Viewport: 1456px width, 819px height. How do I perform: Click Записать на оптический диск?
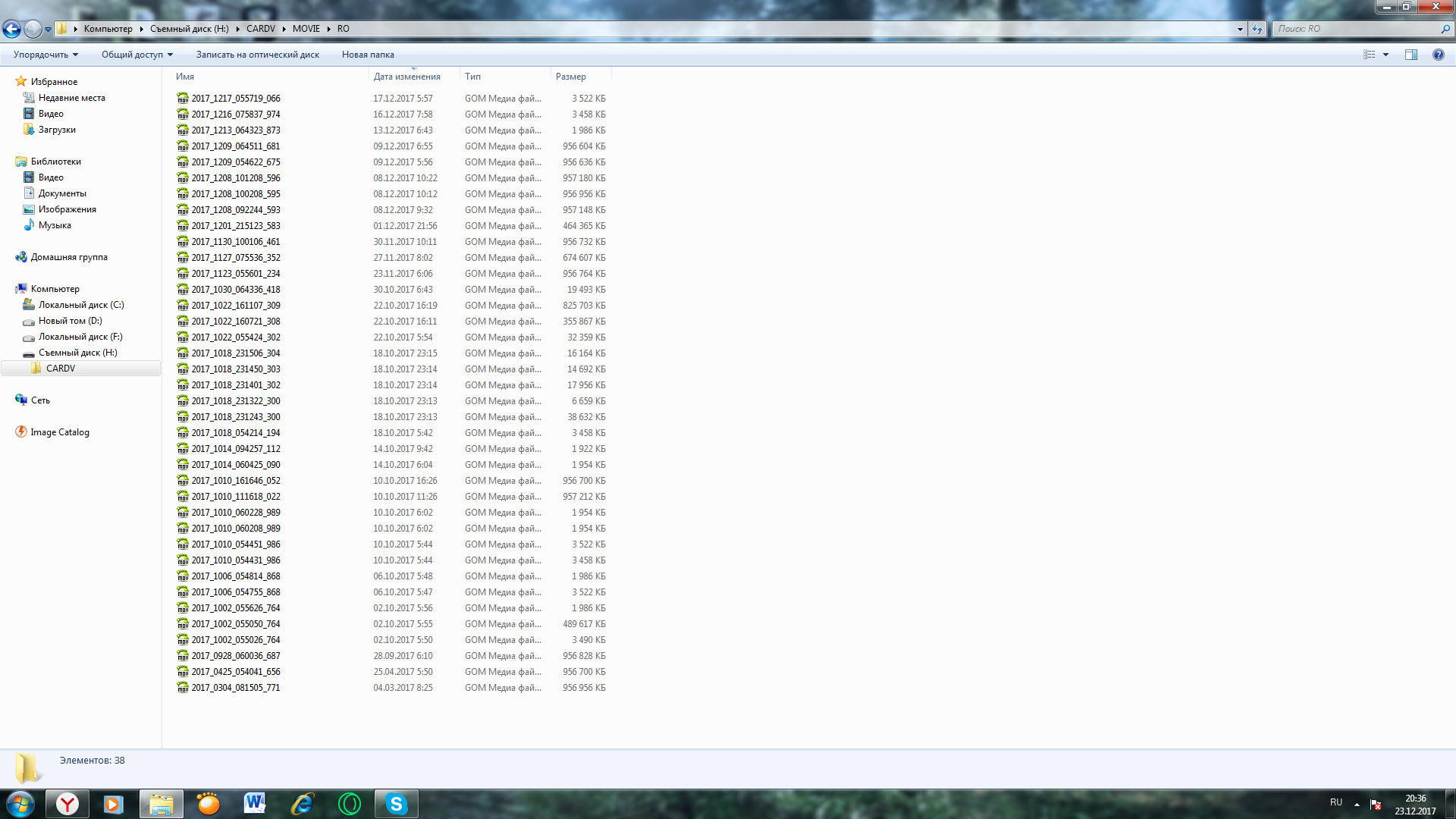tap(257, 55)
